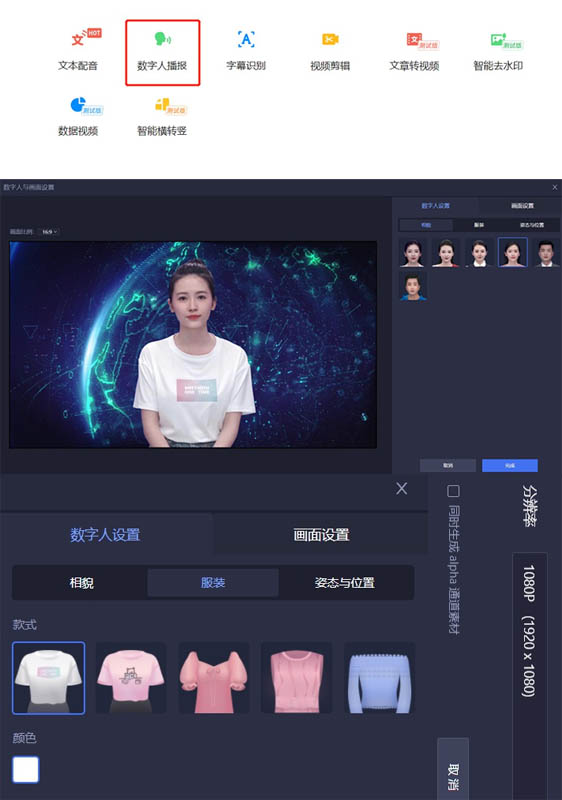Open the 文本配音 text dubbing tool
Screen dimensions: 562x800
(x=78, y=51)
